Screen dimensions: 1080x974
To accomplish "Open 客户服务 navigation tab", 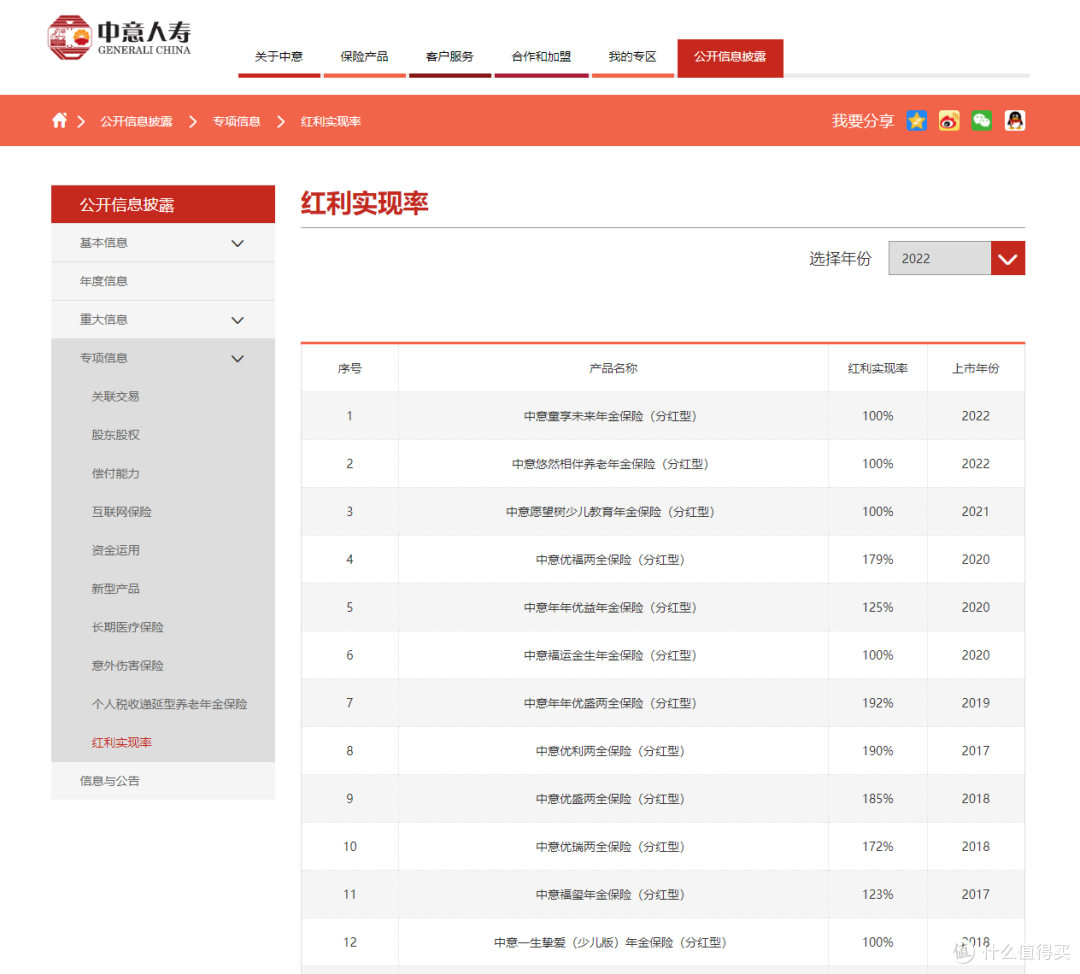I will (450, 56).
